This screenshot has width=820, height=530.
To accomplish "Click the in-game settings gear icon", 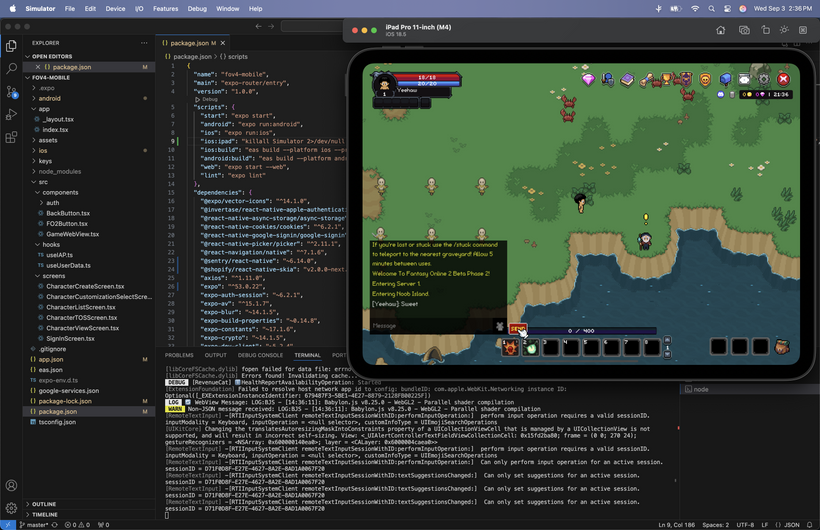I will (x=764, y=80).
